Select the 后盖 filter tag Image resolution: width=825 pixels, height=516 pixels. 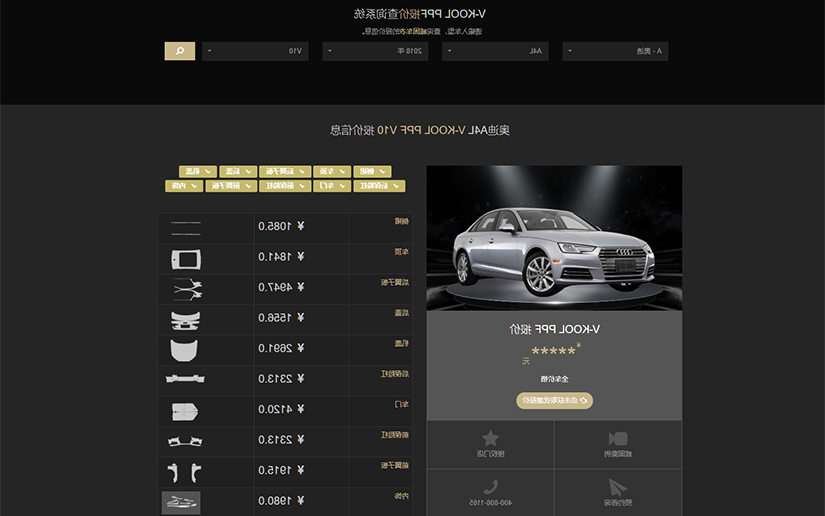[x=238, y=171]
